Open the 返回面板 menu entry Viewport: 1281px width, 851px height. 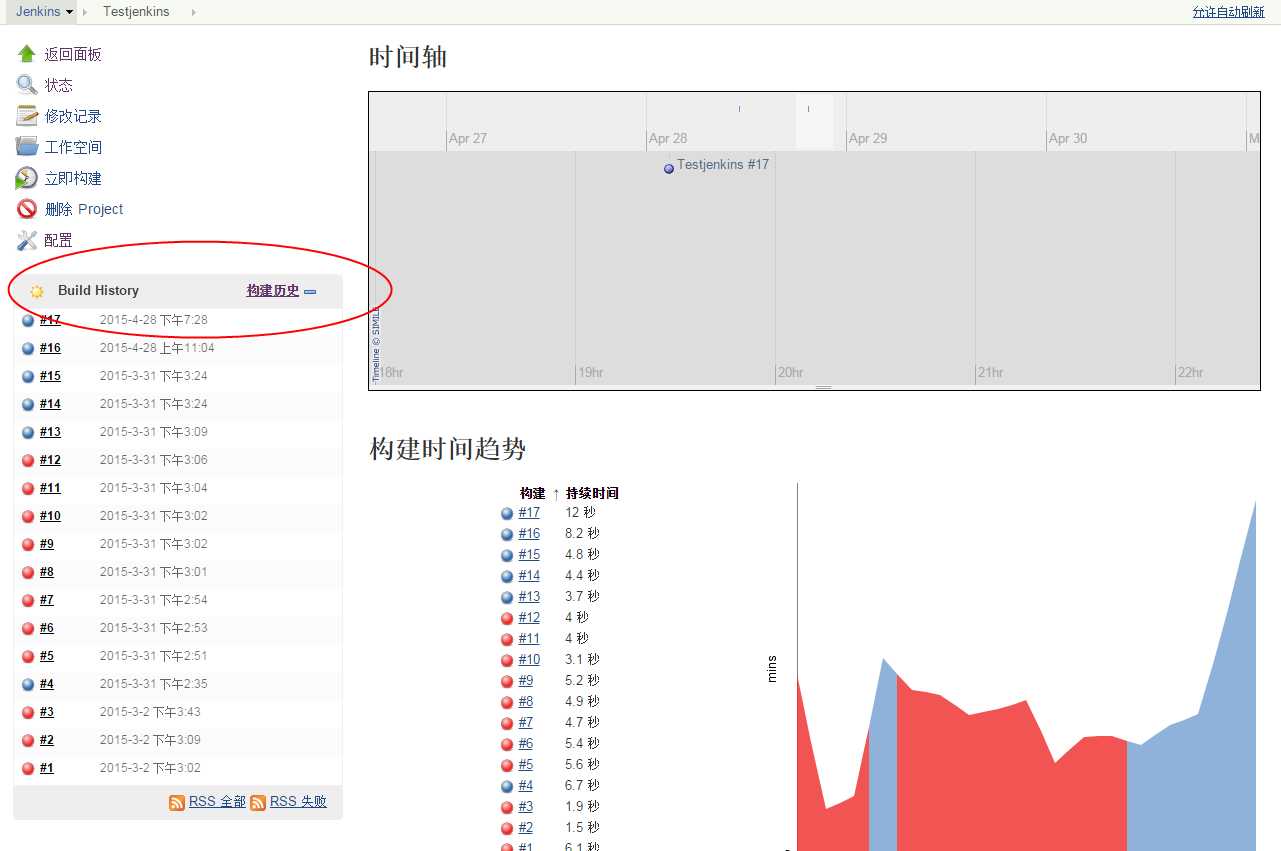pos(73,54)
